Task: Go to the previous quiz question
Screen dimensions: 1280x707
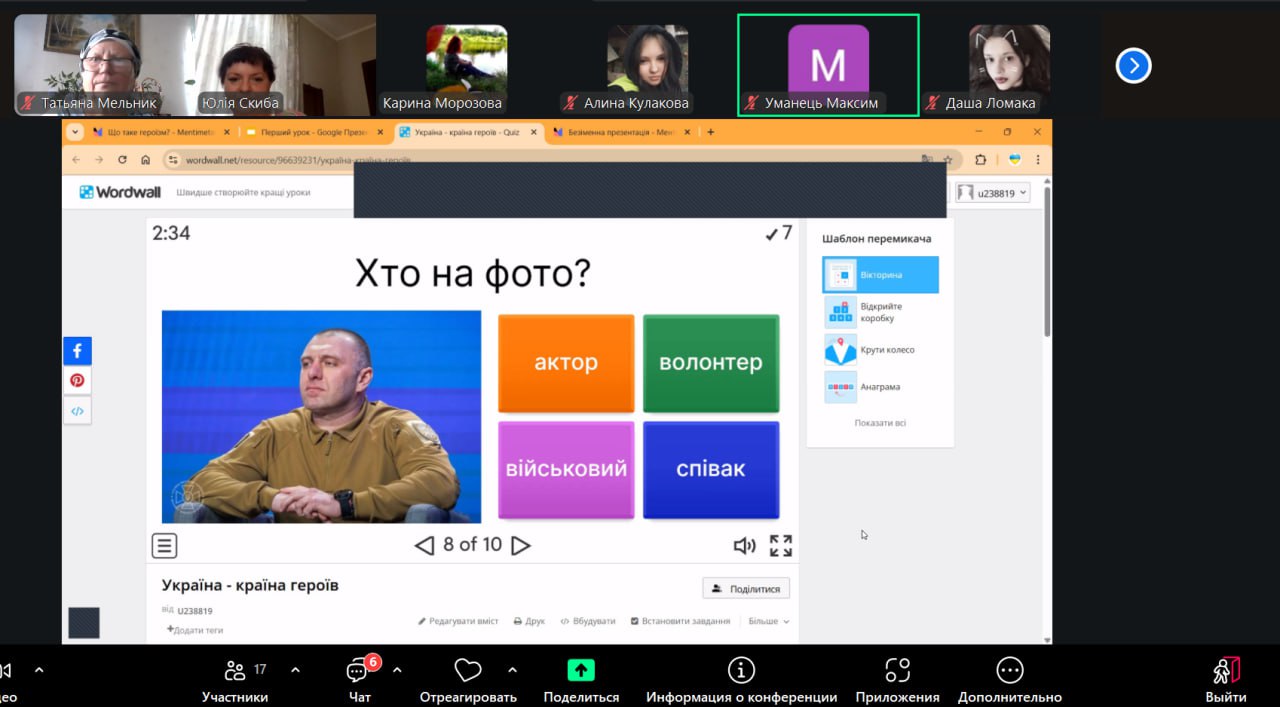Action: coord(424,545)
